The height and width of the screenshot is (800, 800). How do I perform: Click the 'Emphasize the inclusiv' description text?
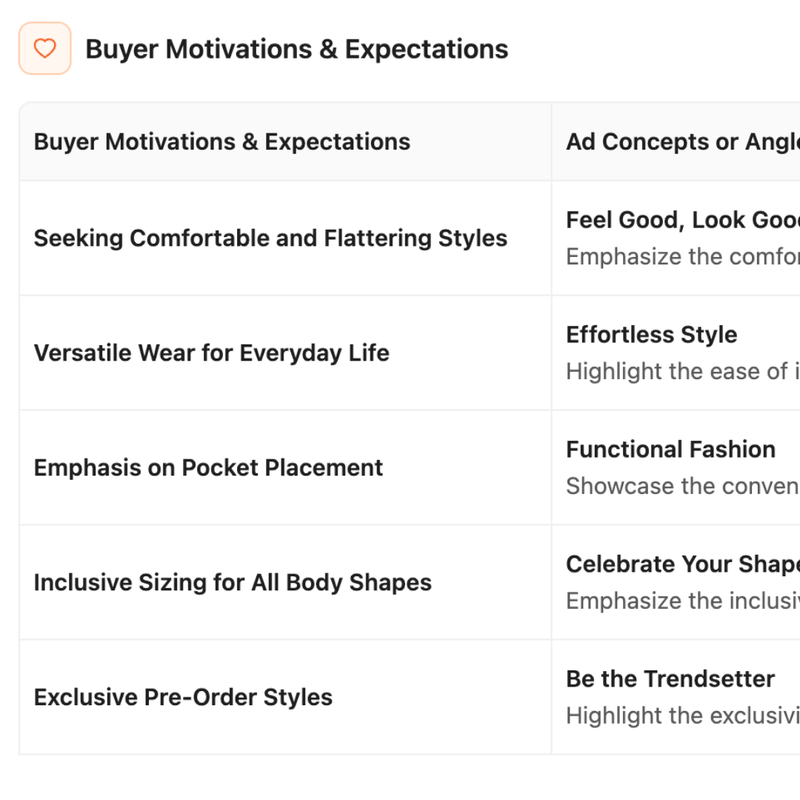683,601
